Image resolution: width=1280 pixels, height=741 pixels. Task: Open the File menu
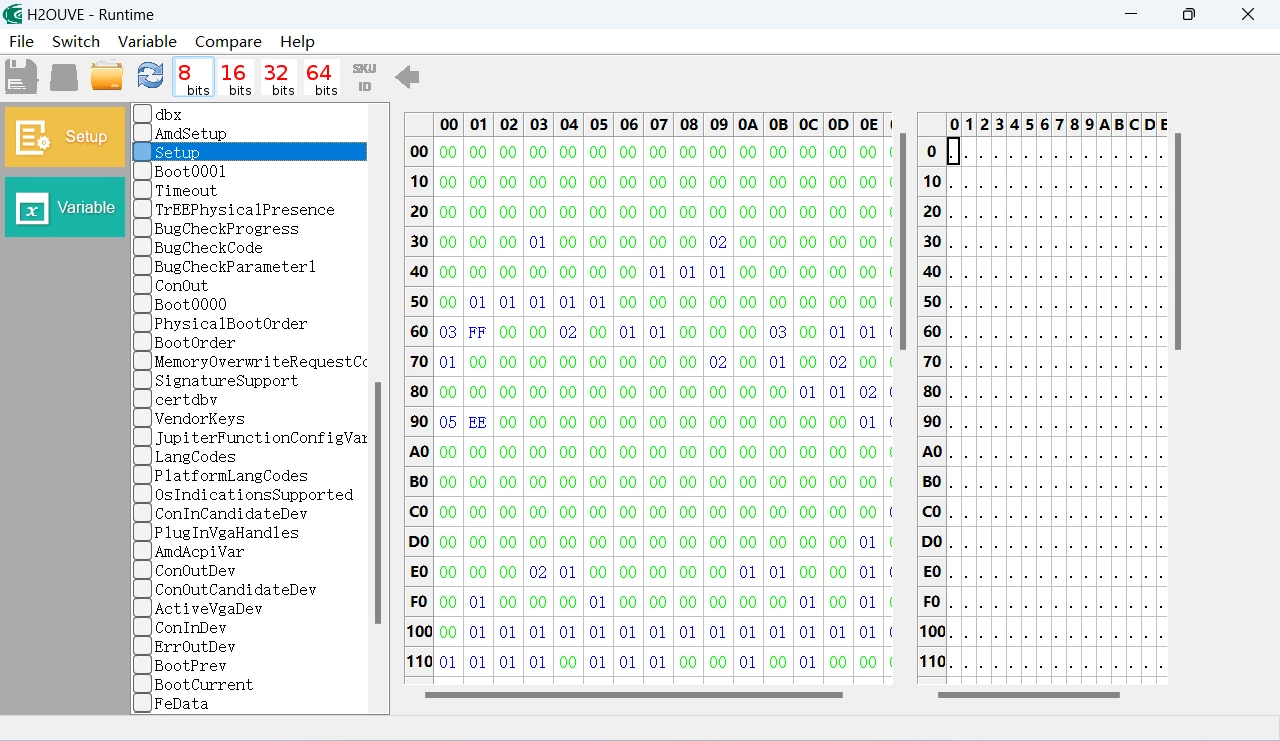click(21, 41)
